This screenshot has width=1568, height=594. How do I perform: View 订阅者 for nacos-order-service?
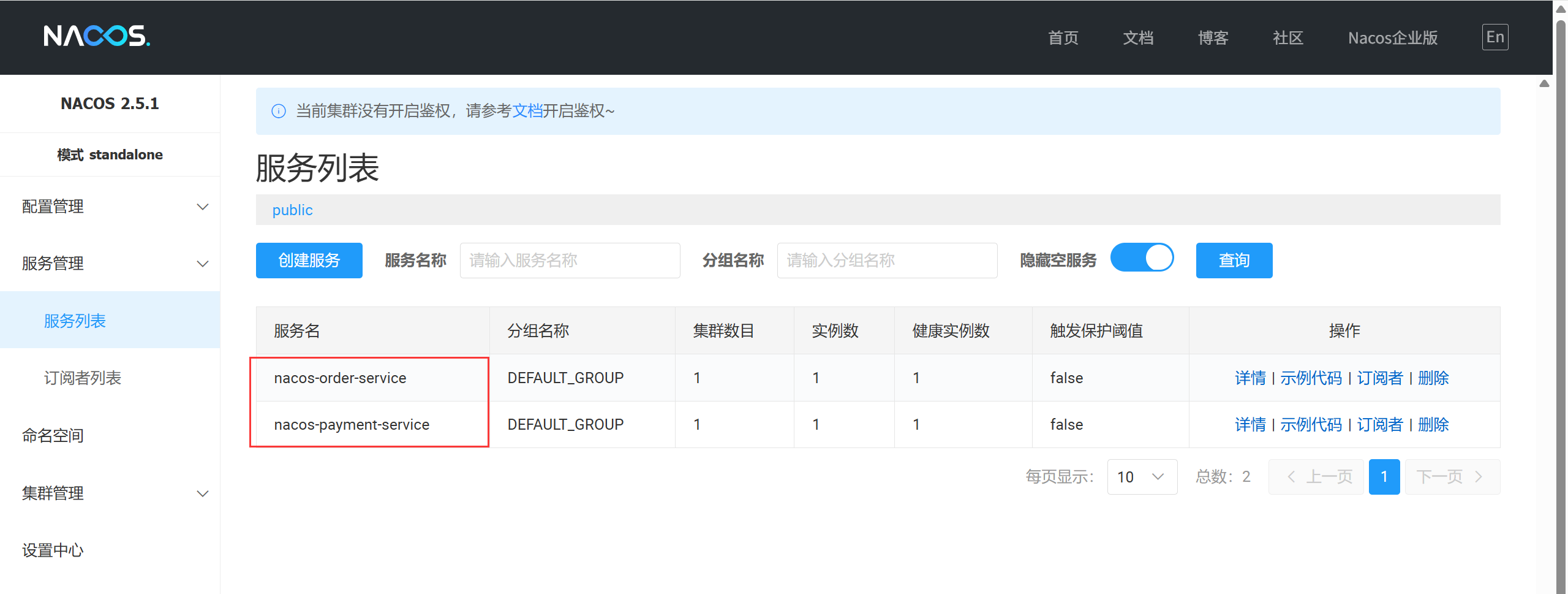1379,378
